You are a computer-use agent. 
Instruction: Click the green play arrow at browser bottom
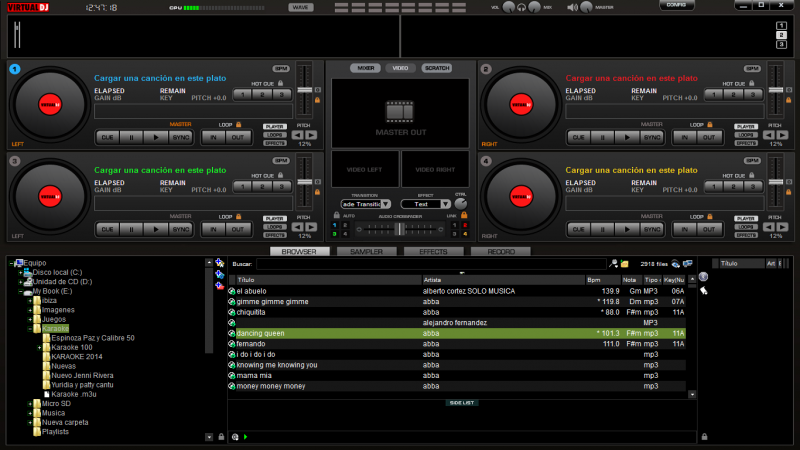point(245,437)
